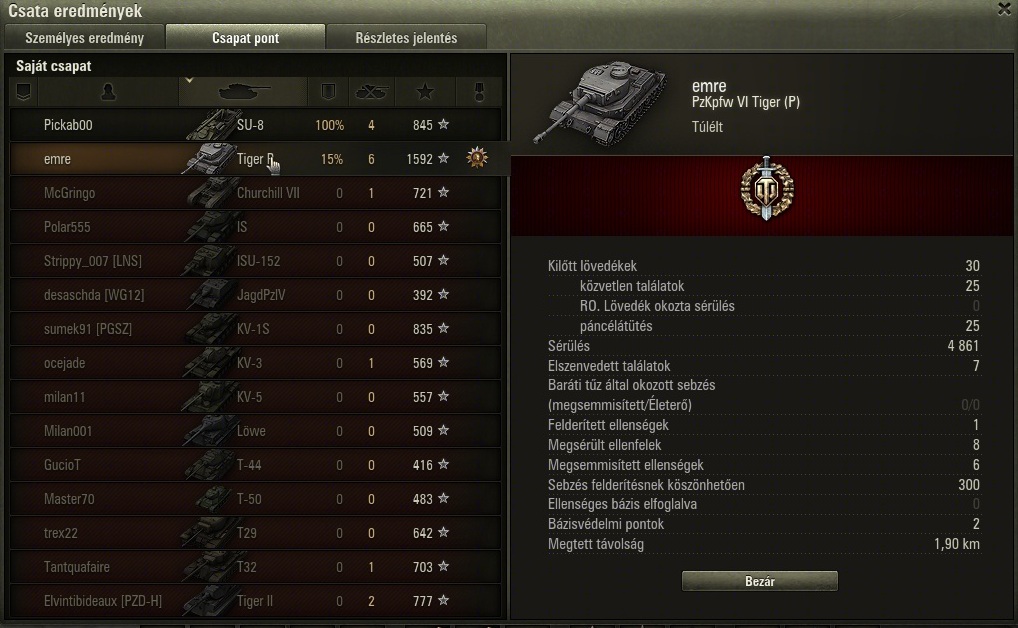Select the Csapat pont tab
1018x628 pixels.
click(x=245, y=38)
